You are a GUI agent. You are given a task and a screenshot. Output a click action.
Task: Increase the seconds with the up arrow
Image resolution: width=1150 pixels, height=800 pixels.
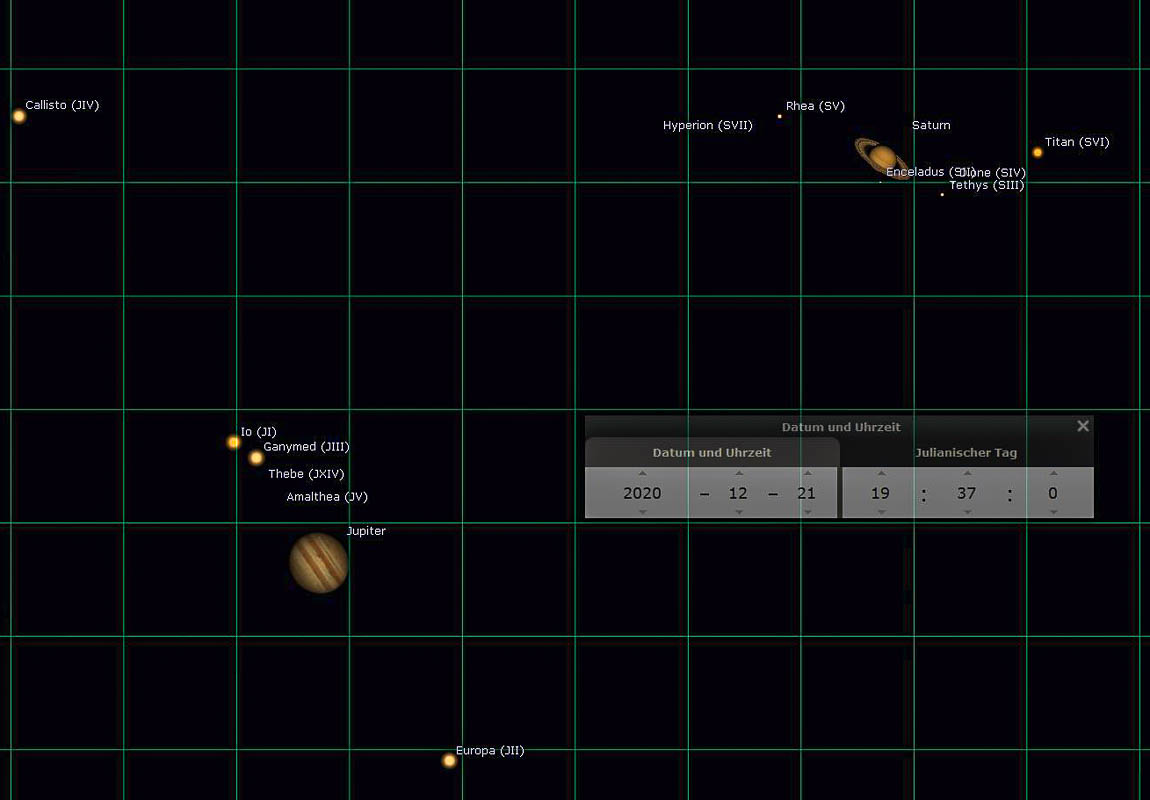click(1053, 474)
